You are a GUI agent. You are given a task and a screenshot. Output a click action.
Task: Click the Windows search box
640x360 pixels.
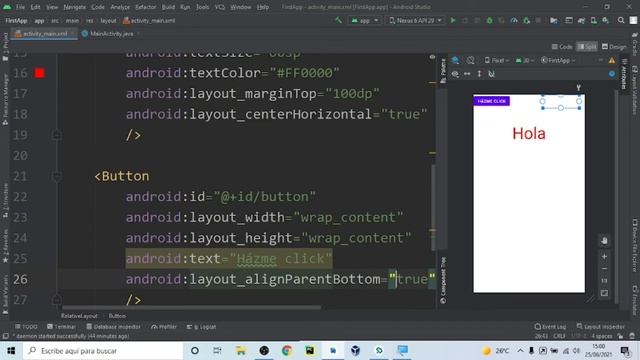(103, 351)
